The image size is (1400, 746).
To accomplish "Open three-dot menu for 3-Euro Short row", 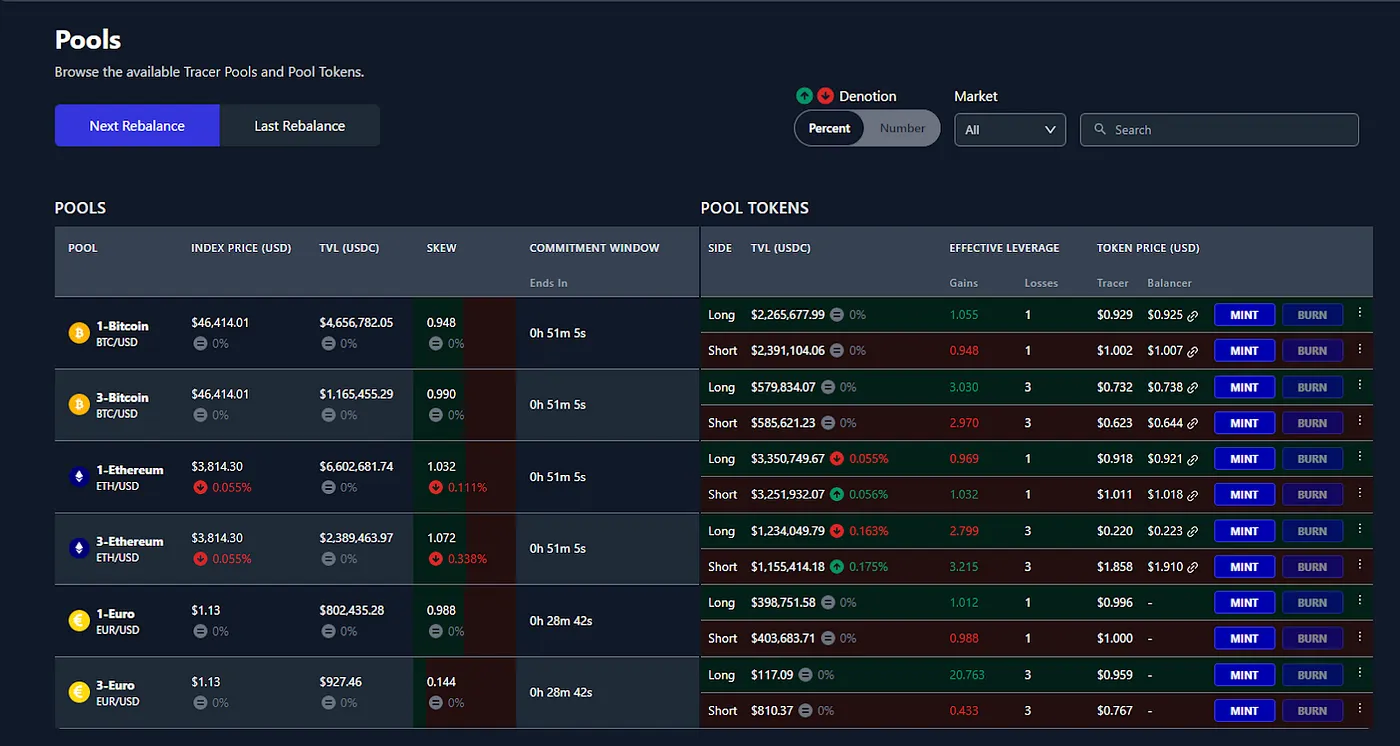I will point(1359,709).
